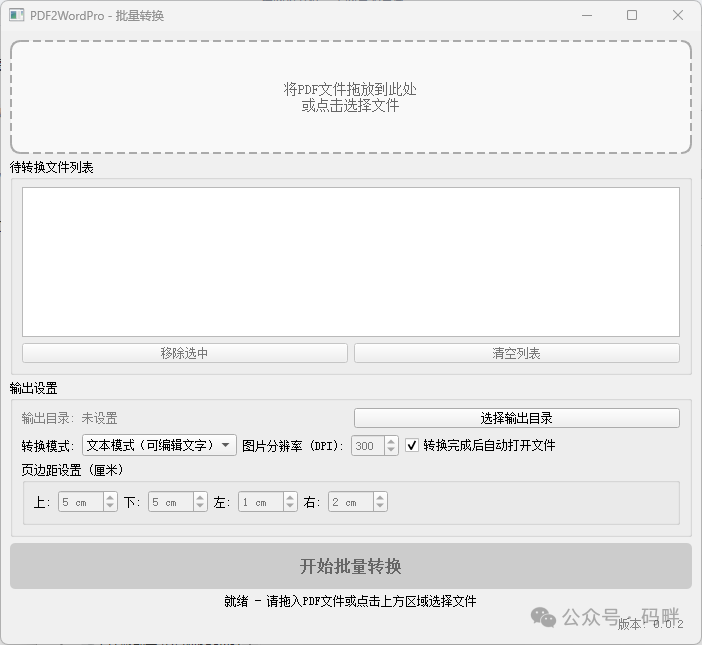Toggle 转换完成后自动打开文件 checkbox
The image size is (702, 645).
point(412,446)
